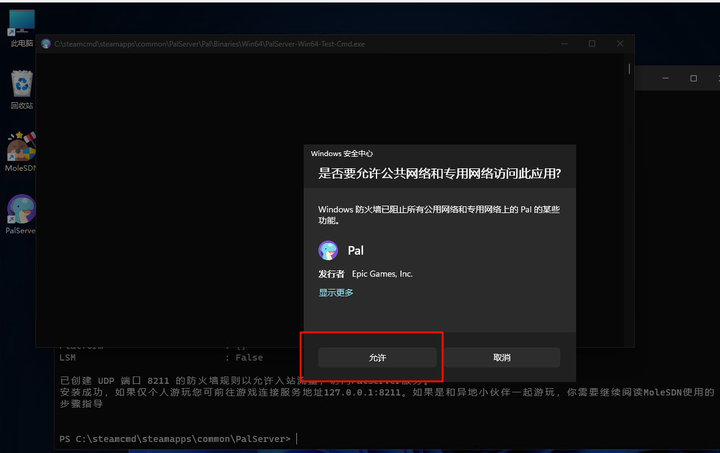Click the 'Windows 防火墙已阻止' description text
Viewport: 720px width, 453px height.
[x=439, y=215]
